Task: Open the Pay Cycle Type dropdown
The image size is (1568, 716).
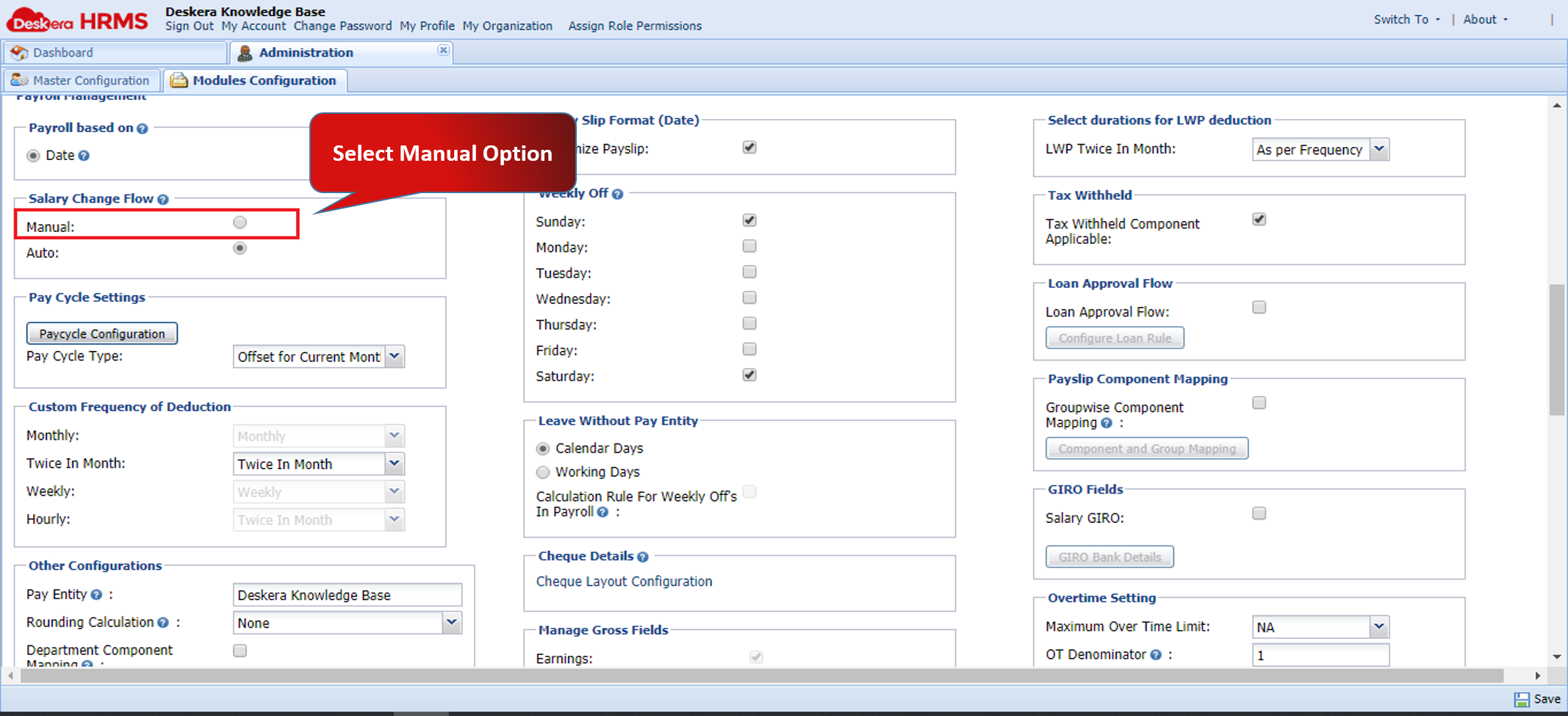Action: 395,356
